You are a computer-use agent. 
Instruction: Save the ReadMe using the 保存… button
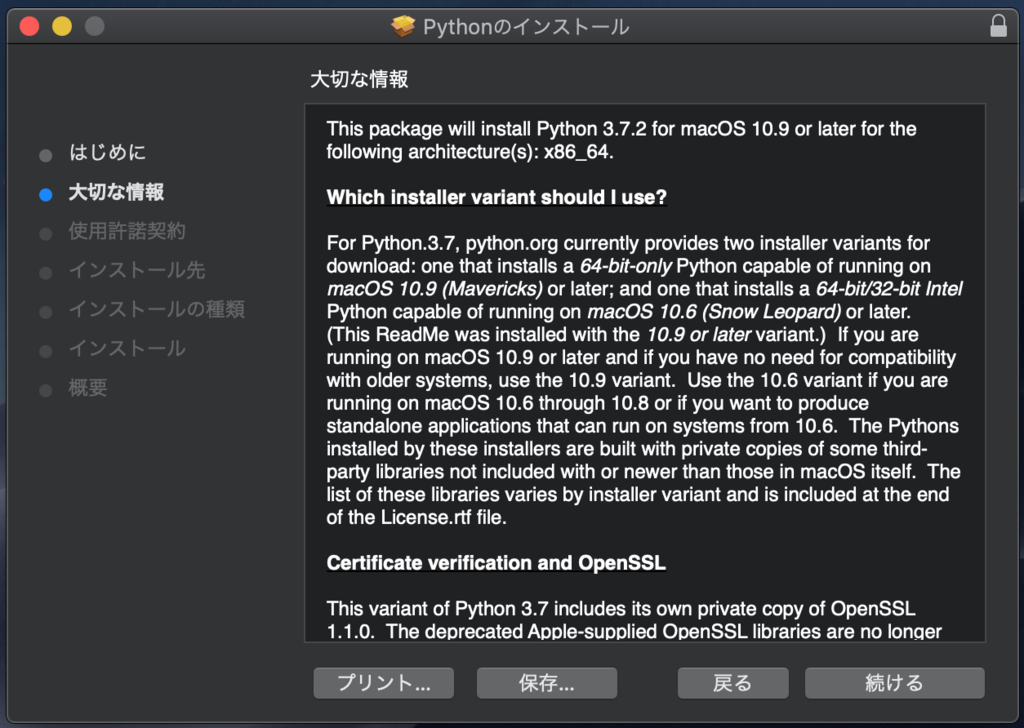pyautogui.click(x=546, y=683)
